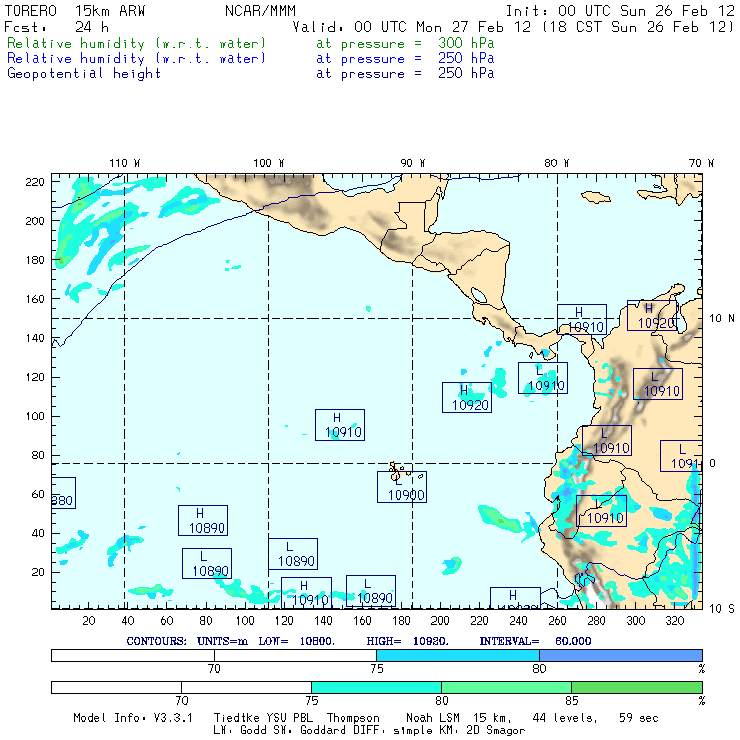The height and width of the screenshot is (740, 740).
Task: Click the 'H 10920' box over northern Venezuela
Action: click(652, 315)
